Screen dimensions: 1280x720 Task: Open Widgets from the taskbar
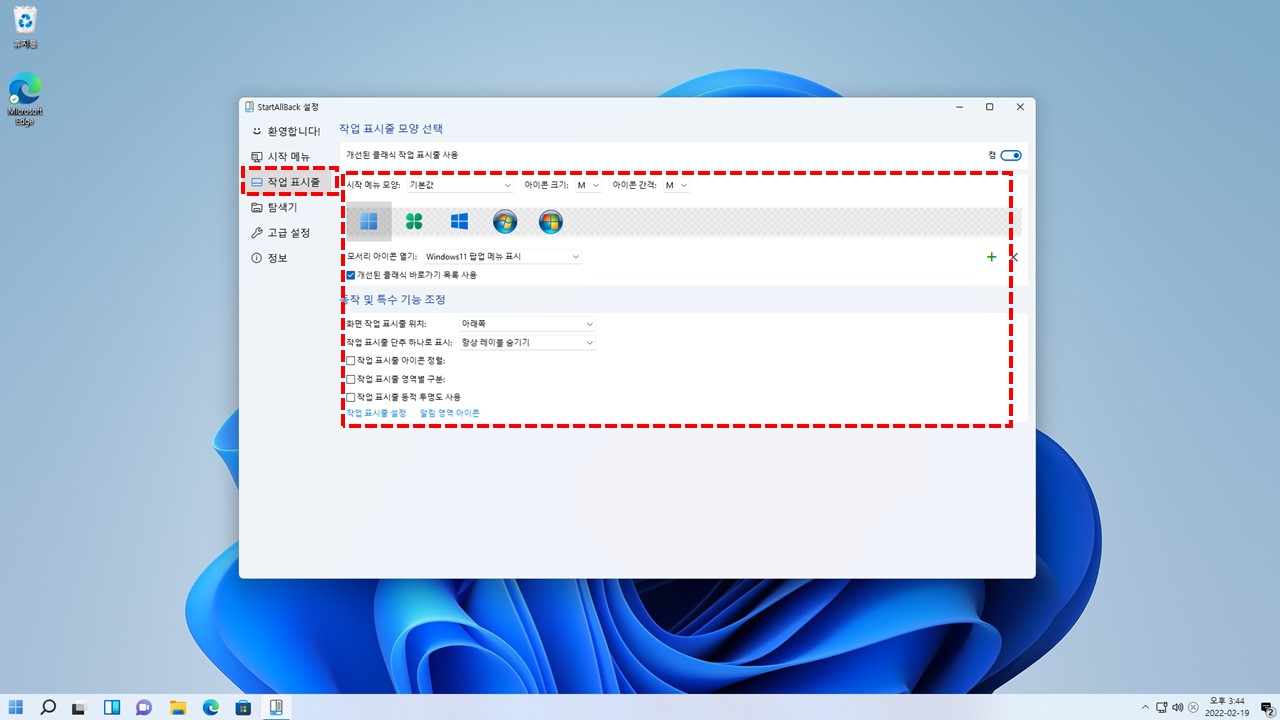click(112, 707)
